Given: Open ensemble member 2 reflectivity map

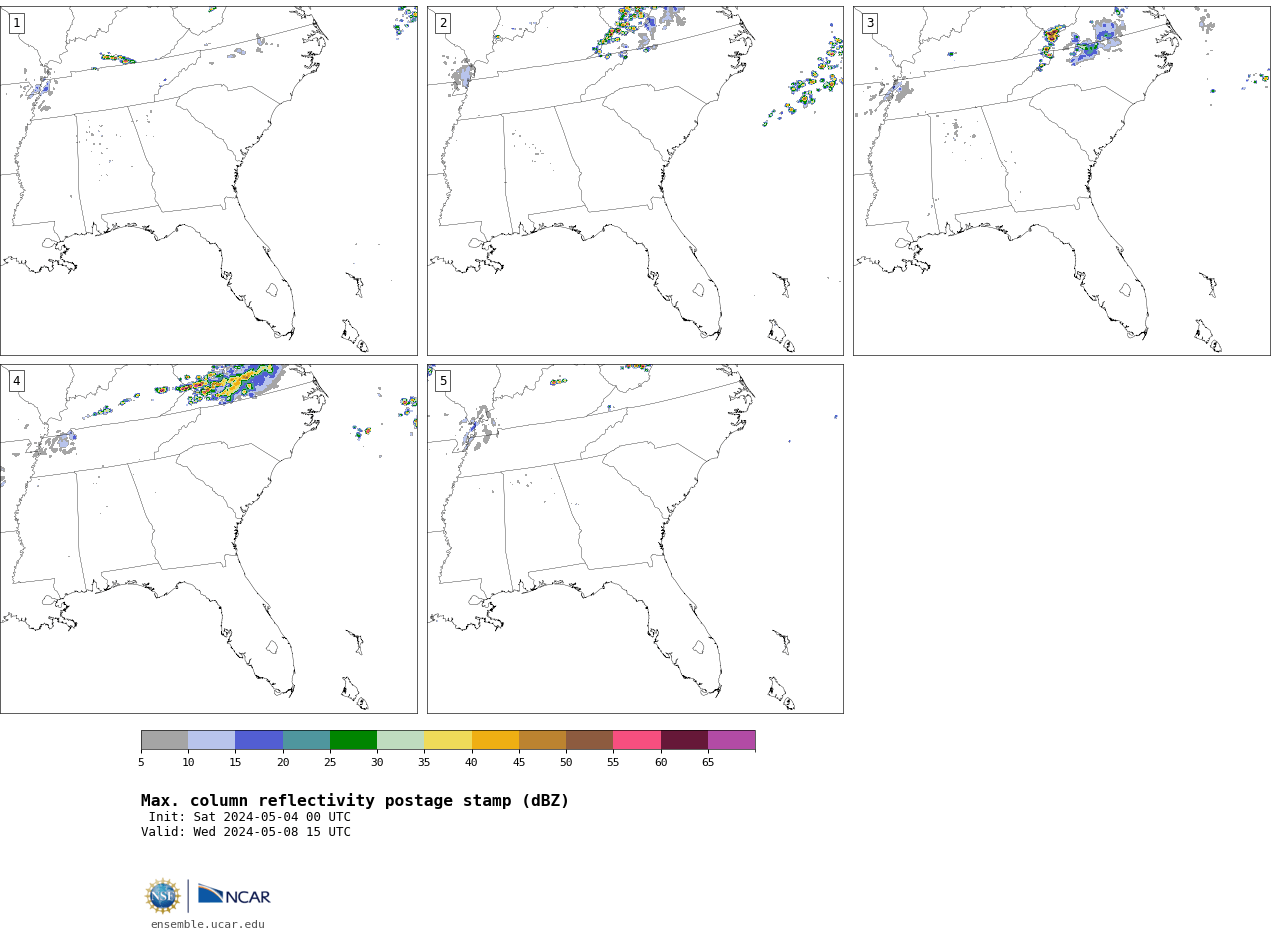Looking at the screenshot, I should click(x=635, y=181).
